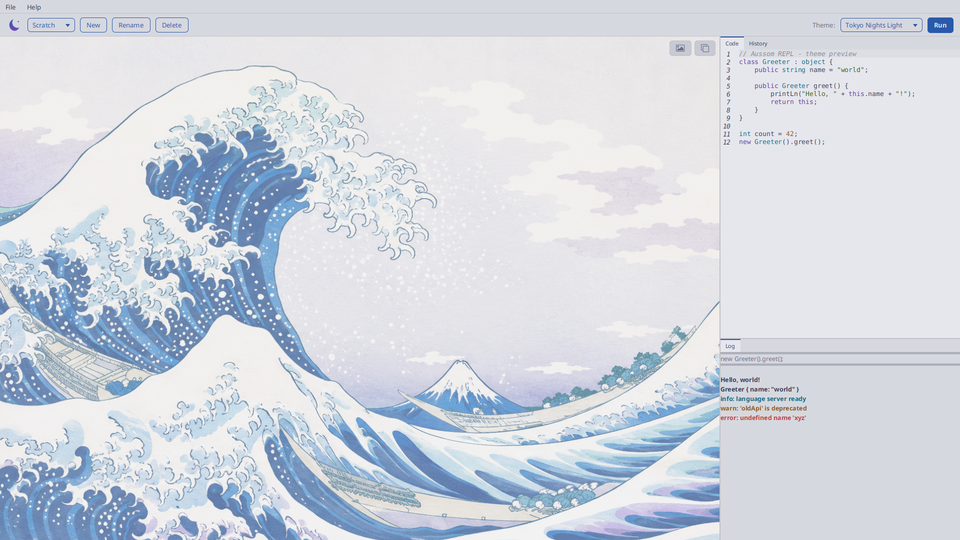Click the crescent moon app logo
Screen dimensions: 960x540
coord(14,25)
